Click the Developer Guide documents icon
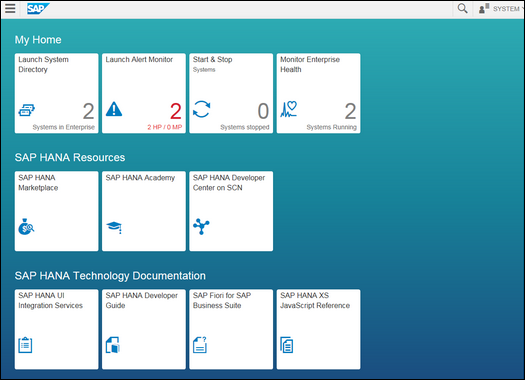Image resolution: width=525 pixels, height=380 pixels. pyautogui.click(x=113, y=345)
